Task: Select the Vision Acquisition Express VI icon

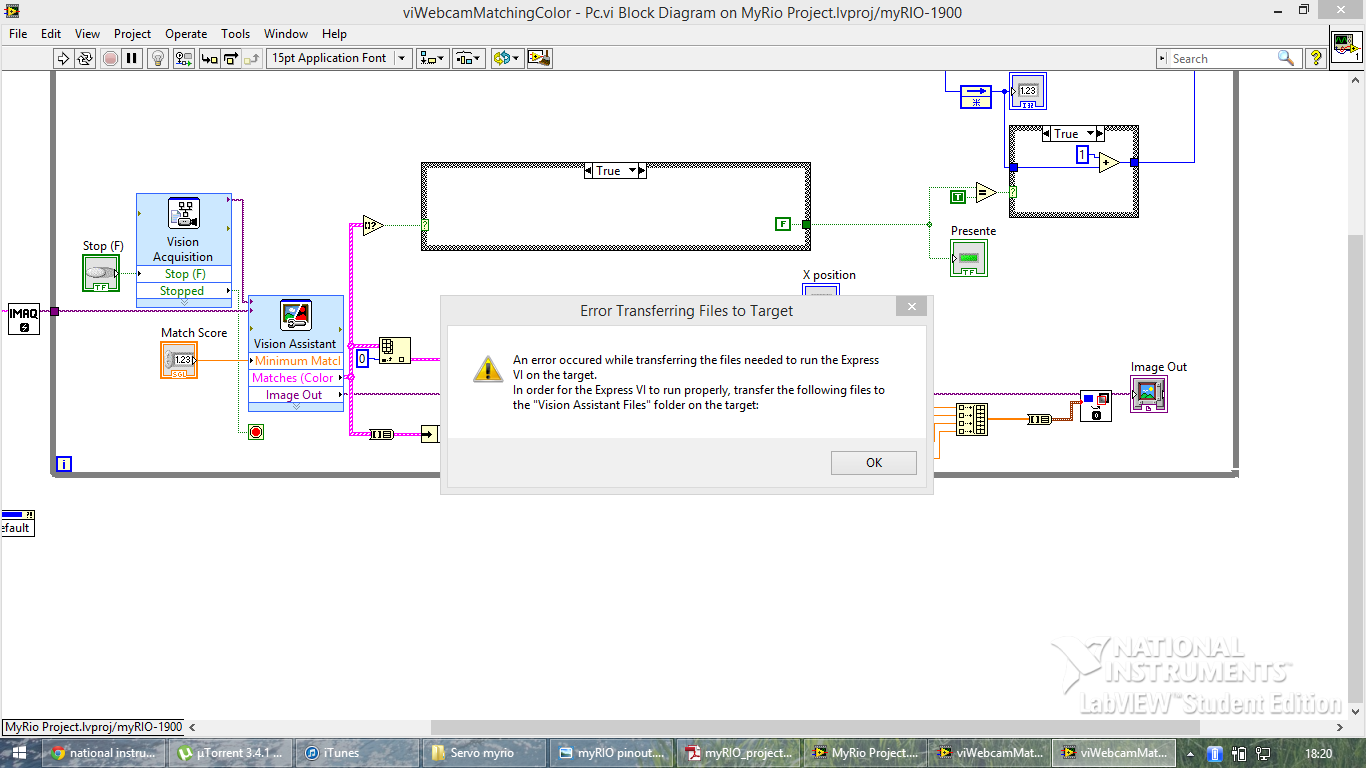Action: [x=183, y=214]
